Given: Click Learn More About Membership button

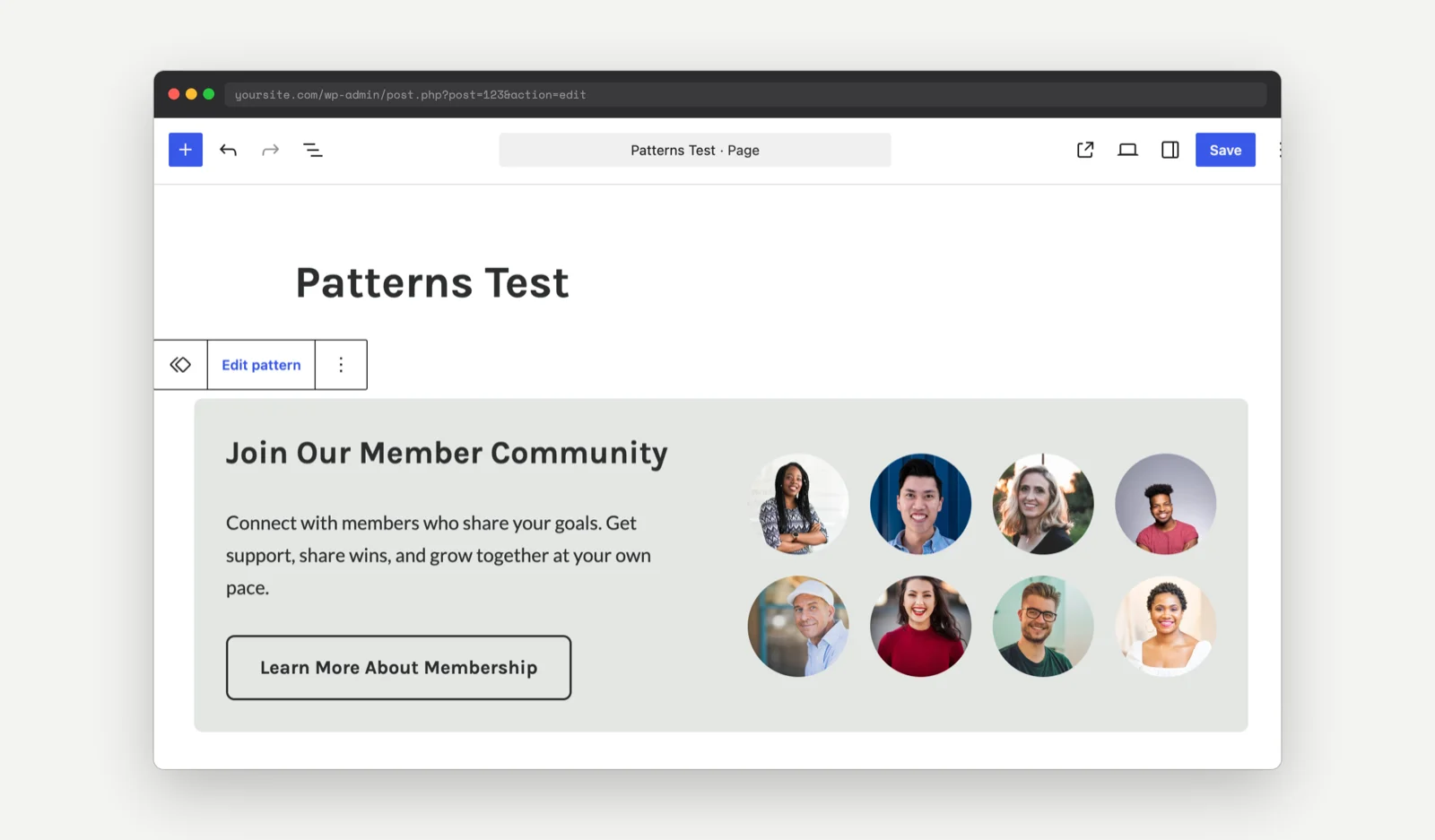Looking at the screenshot, I should click(x=398, y=668).
